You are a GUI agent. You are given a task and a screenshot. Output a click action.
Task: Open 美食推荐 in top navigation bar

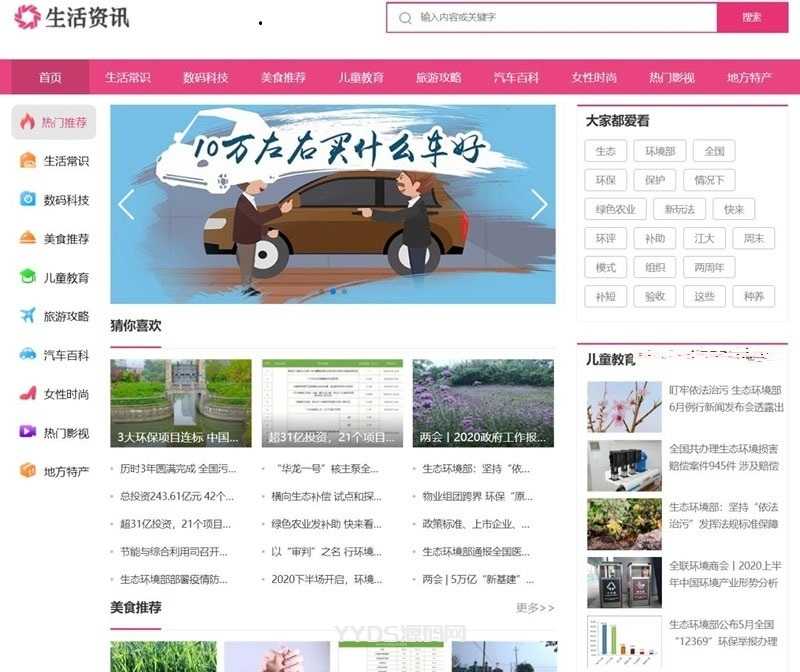(283, 78)
